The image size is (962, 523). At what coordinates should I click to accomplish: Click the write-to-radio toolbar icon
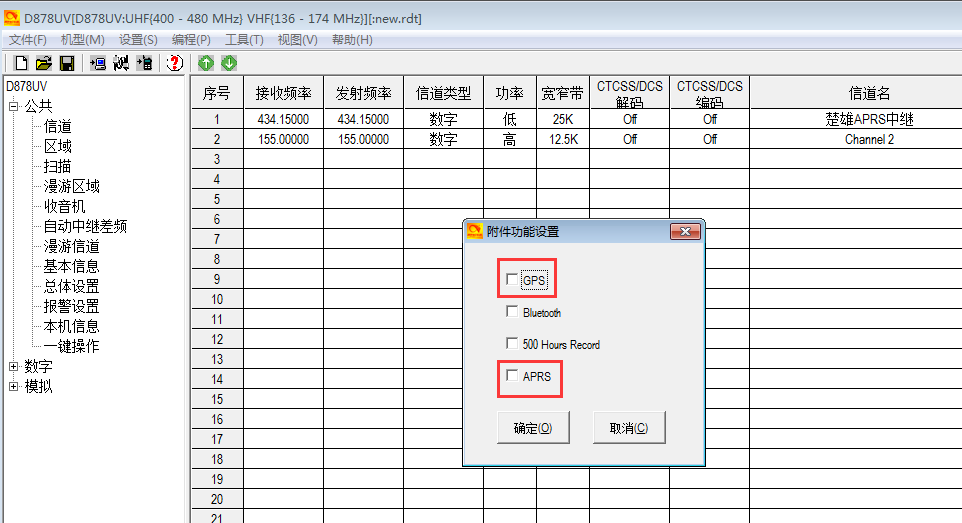(x=145, y=64)
